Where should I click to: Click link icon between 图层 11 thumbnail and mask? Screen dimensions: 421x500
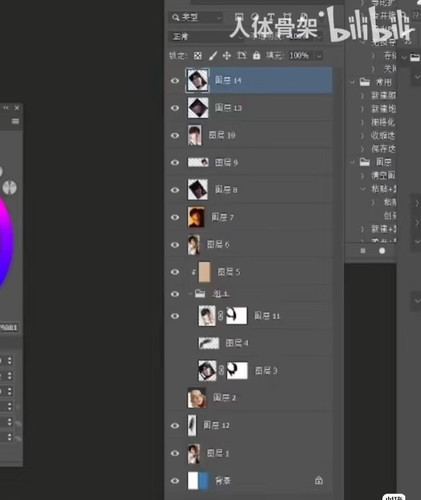click(x=220, y=316)
